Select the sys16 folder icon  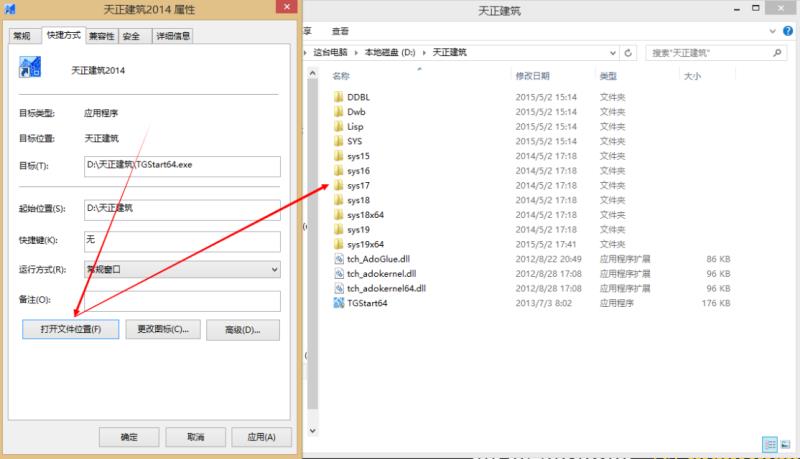tap(338, 171)
